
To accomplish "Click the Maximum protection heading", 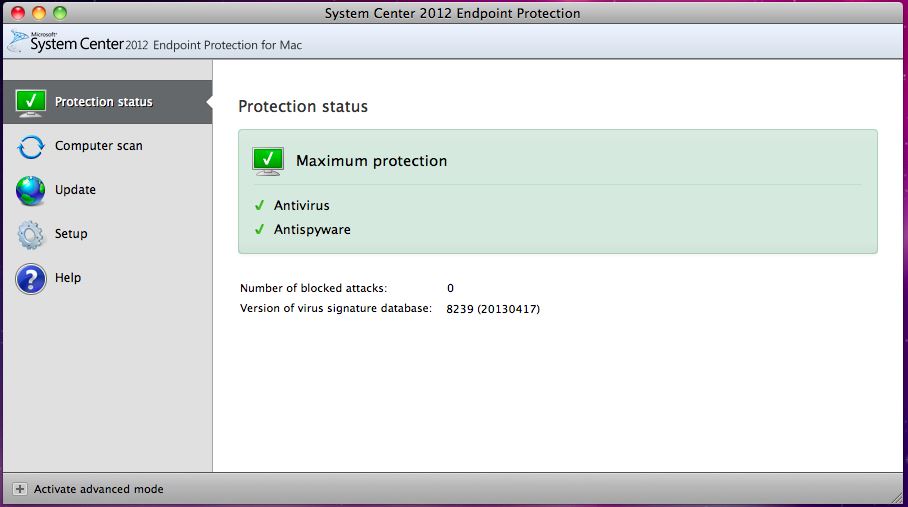I will point(371,161).
